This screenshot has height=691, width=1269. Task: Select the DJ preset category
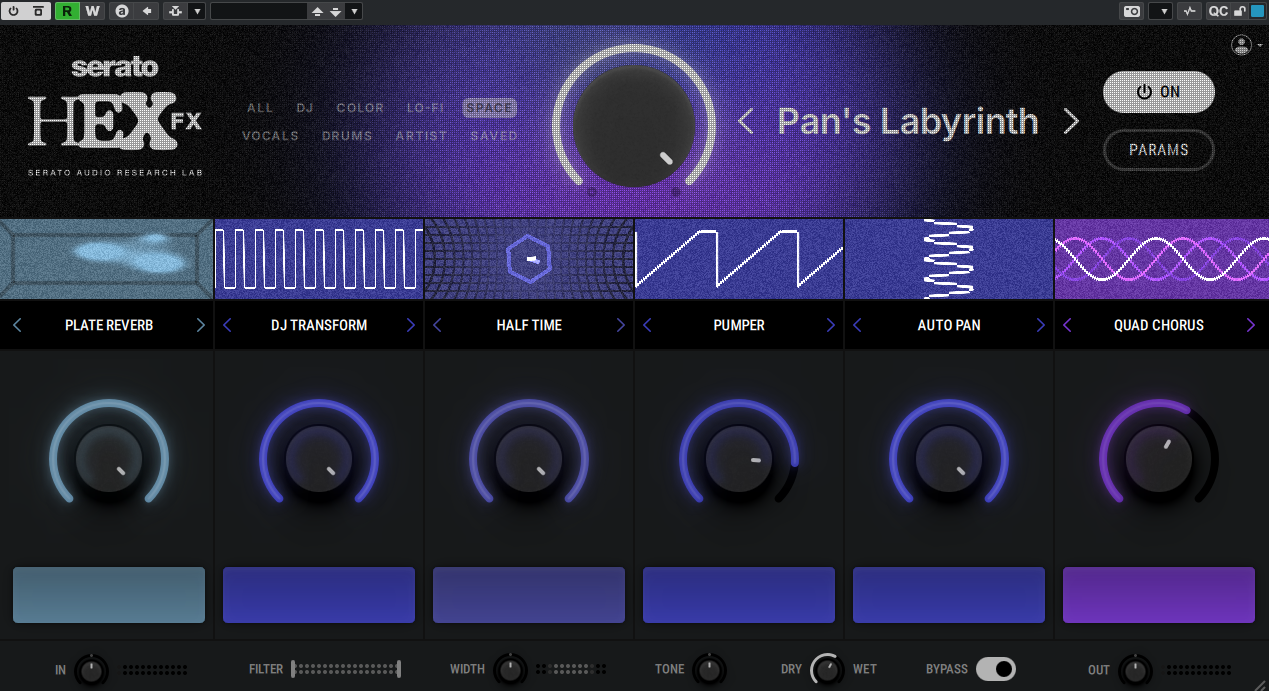coord(305,108)
